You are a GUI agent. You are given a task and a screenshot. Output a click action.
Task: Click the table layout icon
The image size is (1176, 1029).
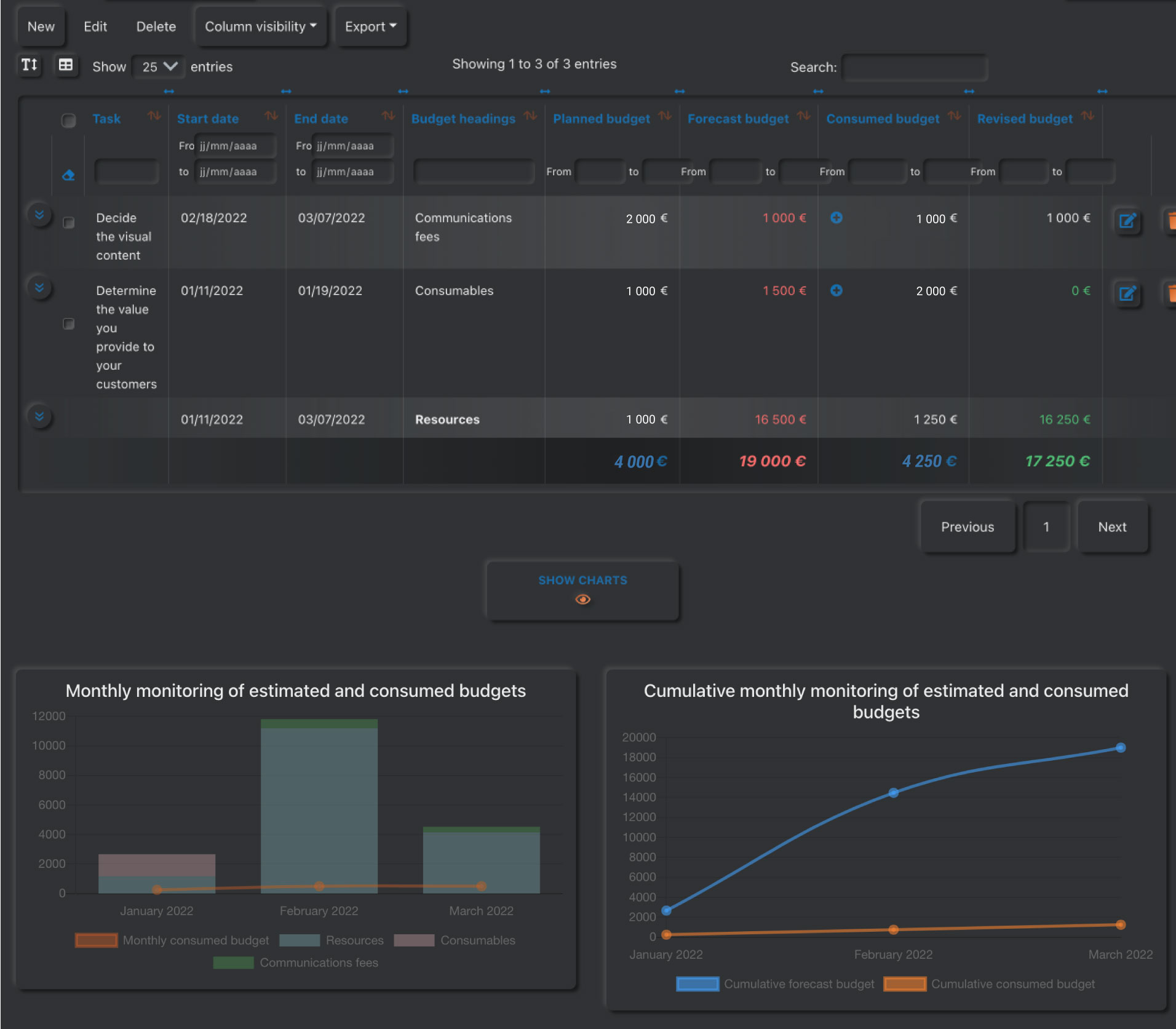[x=66, y=65]
